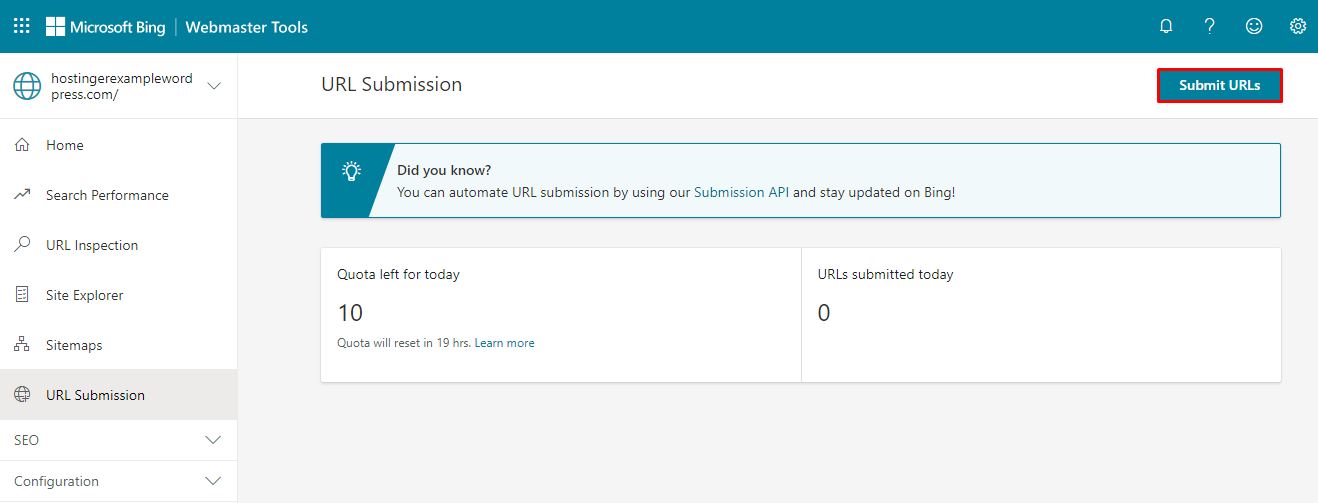Click the feedback smiley icon
Screen dimensions: 1318x503
(x=1254, y=27)
